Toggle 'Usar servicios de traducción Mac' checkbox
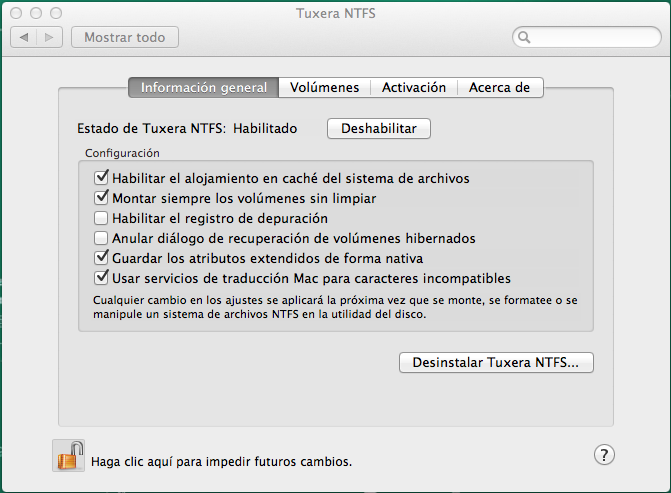 pos(101,277)
